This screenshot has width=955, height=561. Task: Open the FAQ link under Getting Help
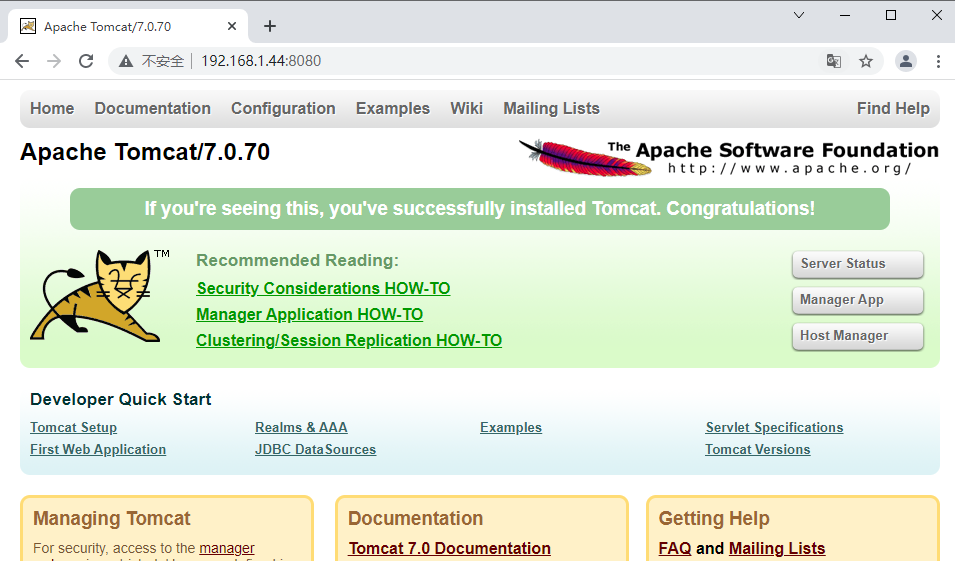pos(675,548)
